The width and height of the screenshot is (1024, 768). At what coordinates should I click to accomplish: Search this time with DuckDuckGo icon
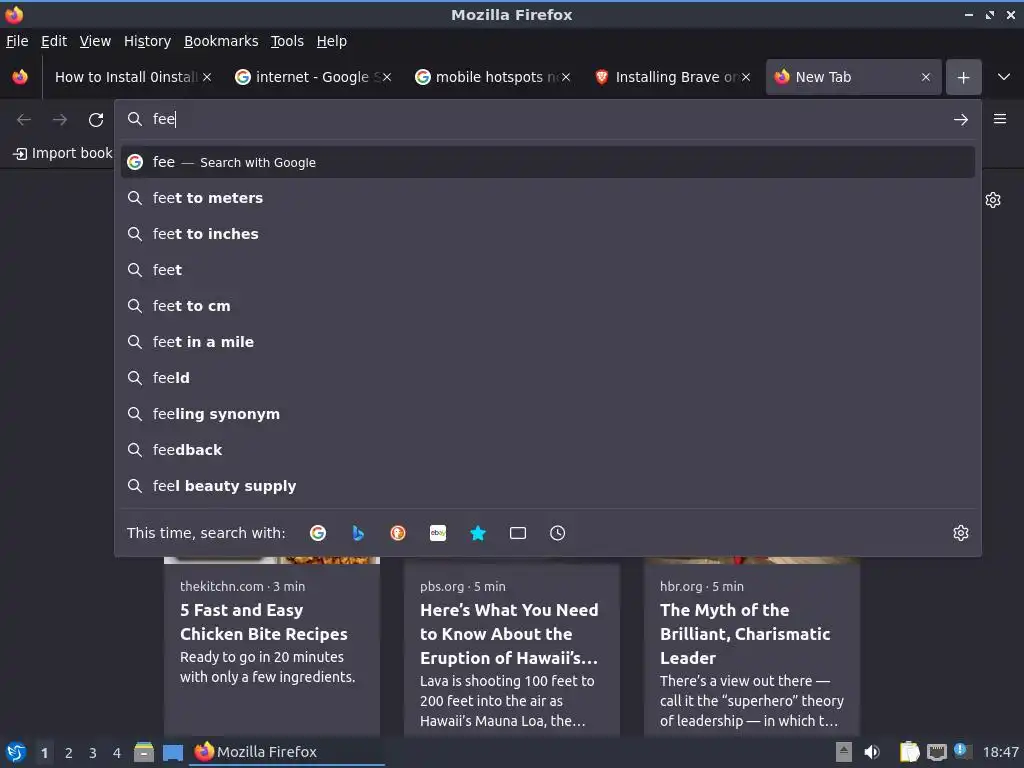(x=398, y=533)
